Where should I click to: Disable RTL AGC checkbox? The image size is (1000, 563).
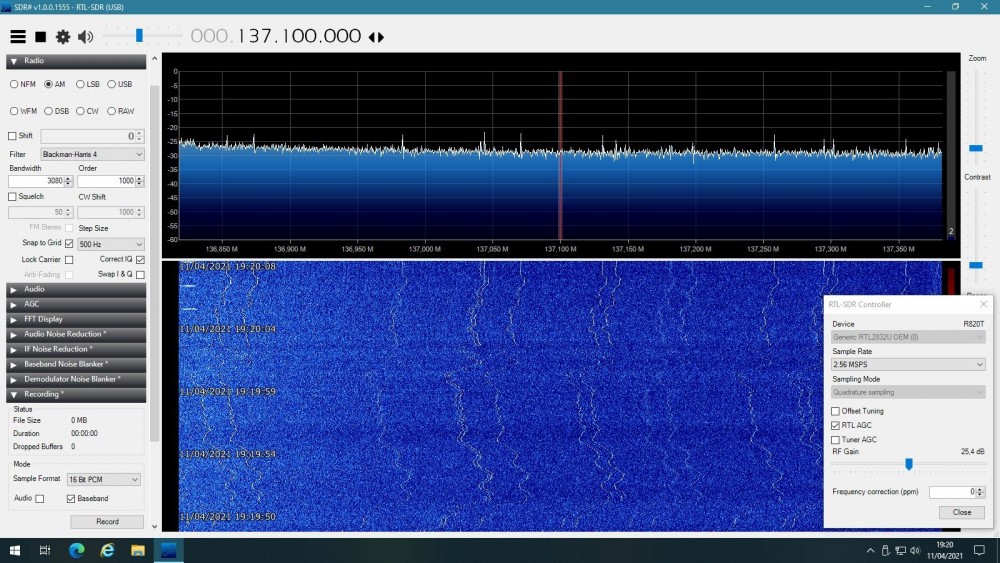835,425
